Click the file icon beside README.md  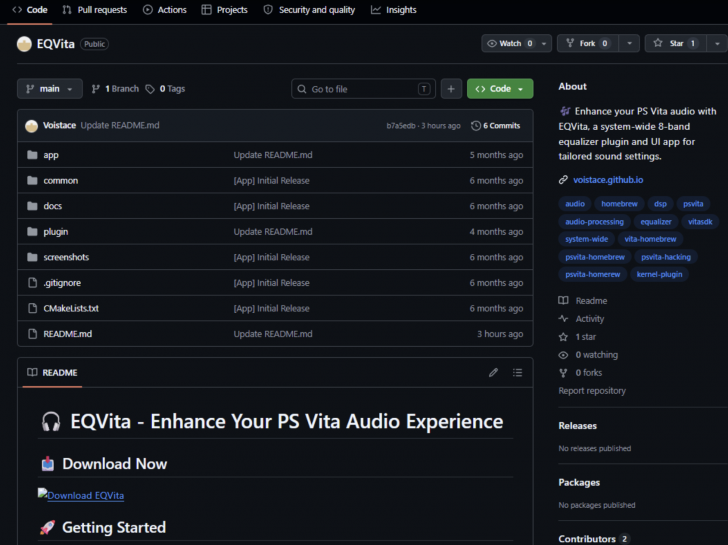coord(32,333)
